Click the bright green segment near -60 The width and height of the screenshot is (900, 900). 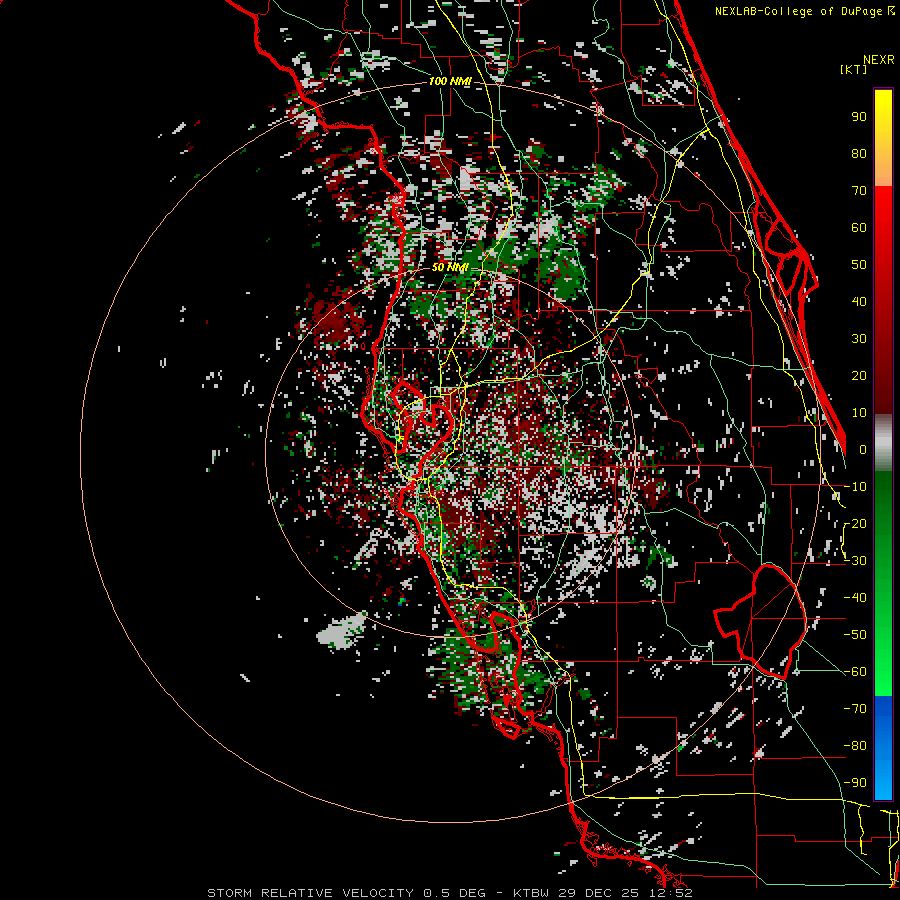883,677
